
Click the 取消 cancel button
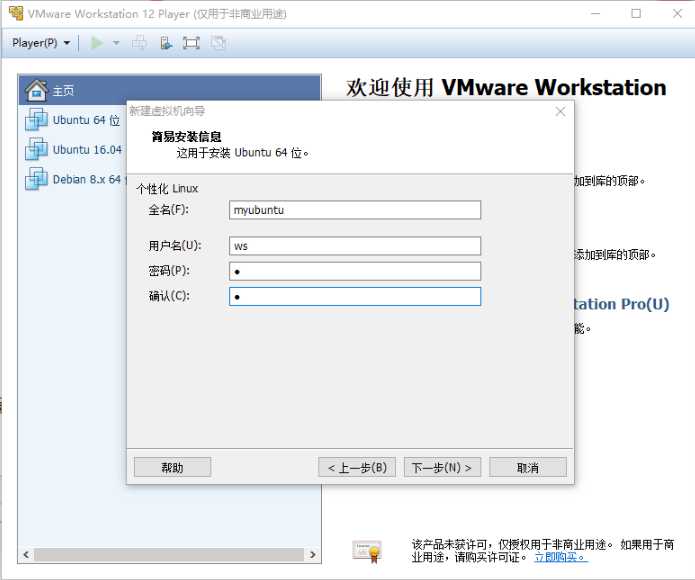[528, 467]
